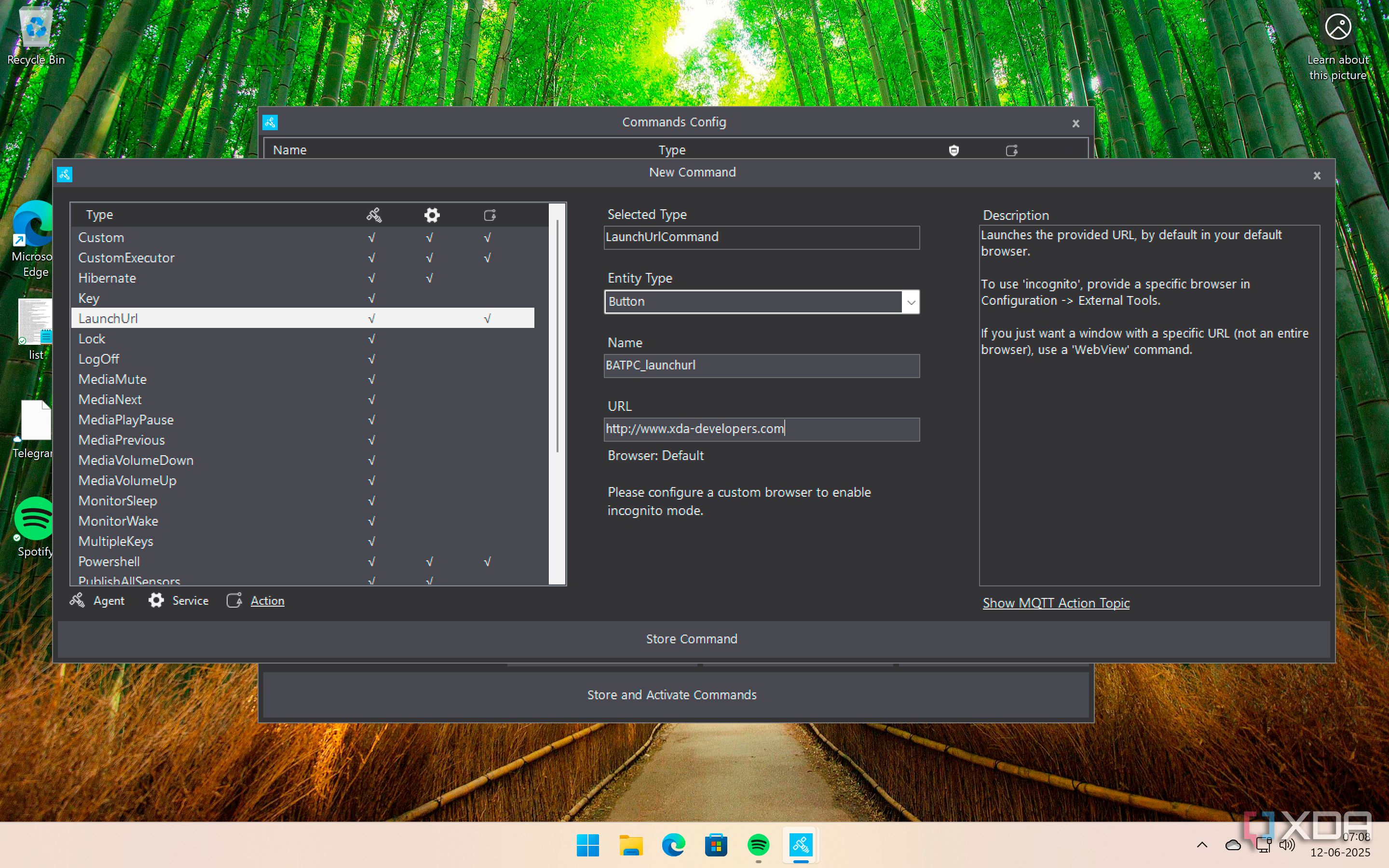Click the Service gear legend icon
Image resolution: width=1389 pixels, height=868 pixels.
(x=156, y=600)
